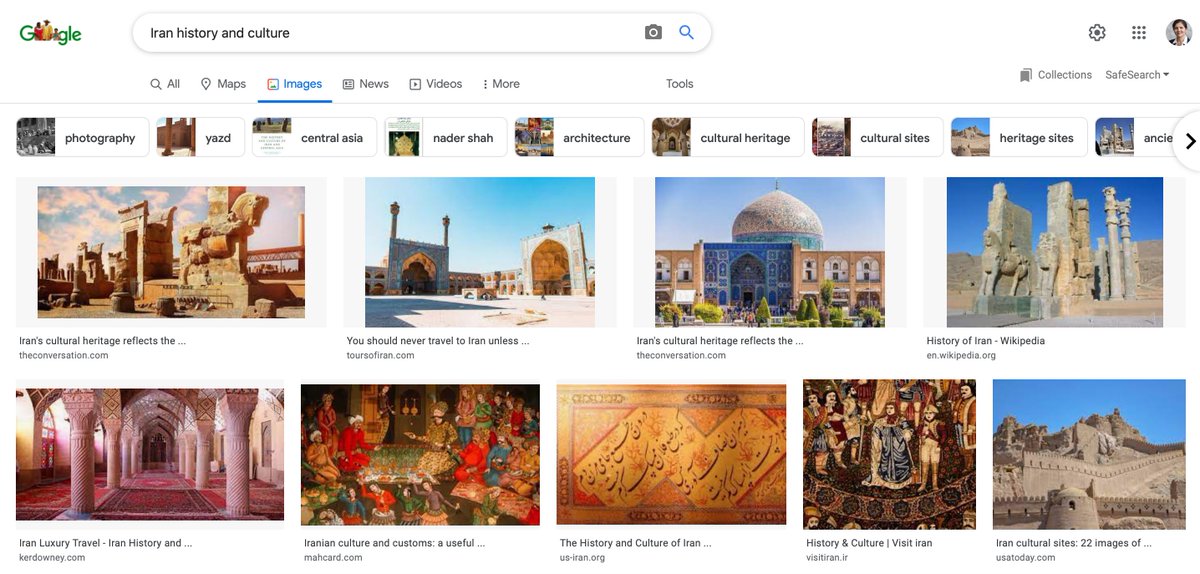Click the en.wikipedia.org source text

click(x=961, y=356)
